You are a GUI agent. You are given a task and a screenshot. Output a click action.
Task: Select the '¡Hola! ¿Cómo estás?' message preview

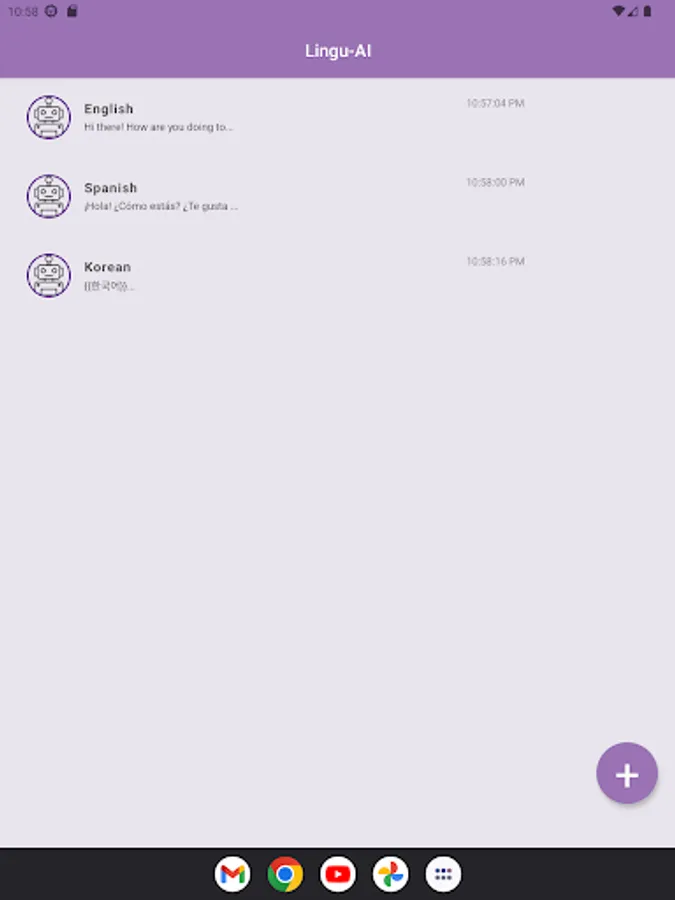[161, 206]
